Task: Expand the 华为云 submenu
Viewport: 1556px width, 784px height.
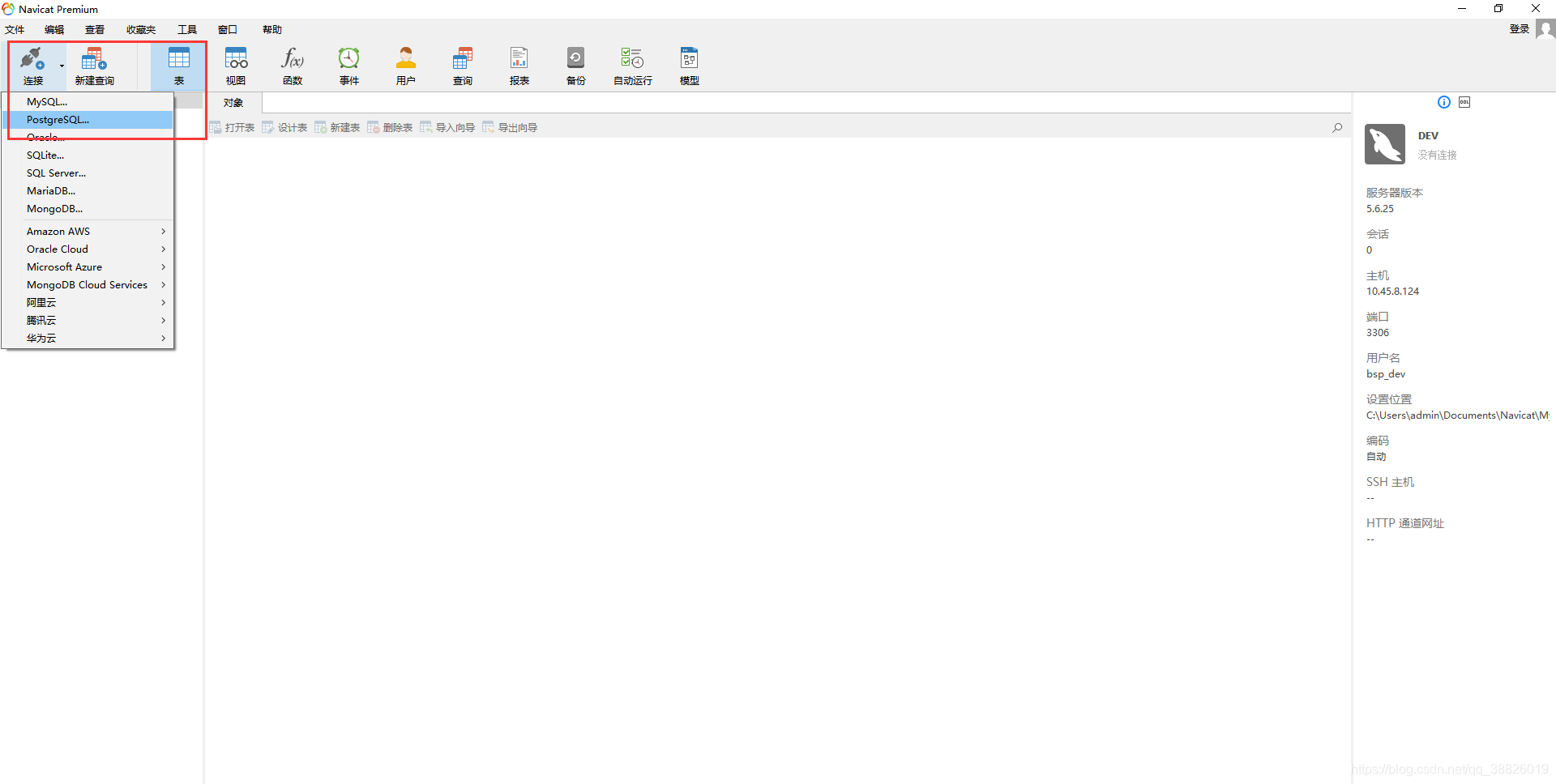Action: click(x=88, y=339)
